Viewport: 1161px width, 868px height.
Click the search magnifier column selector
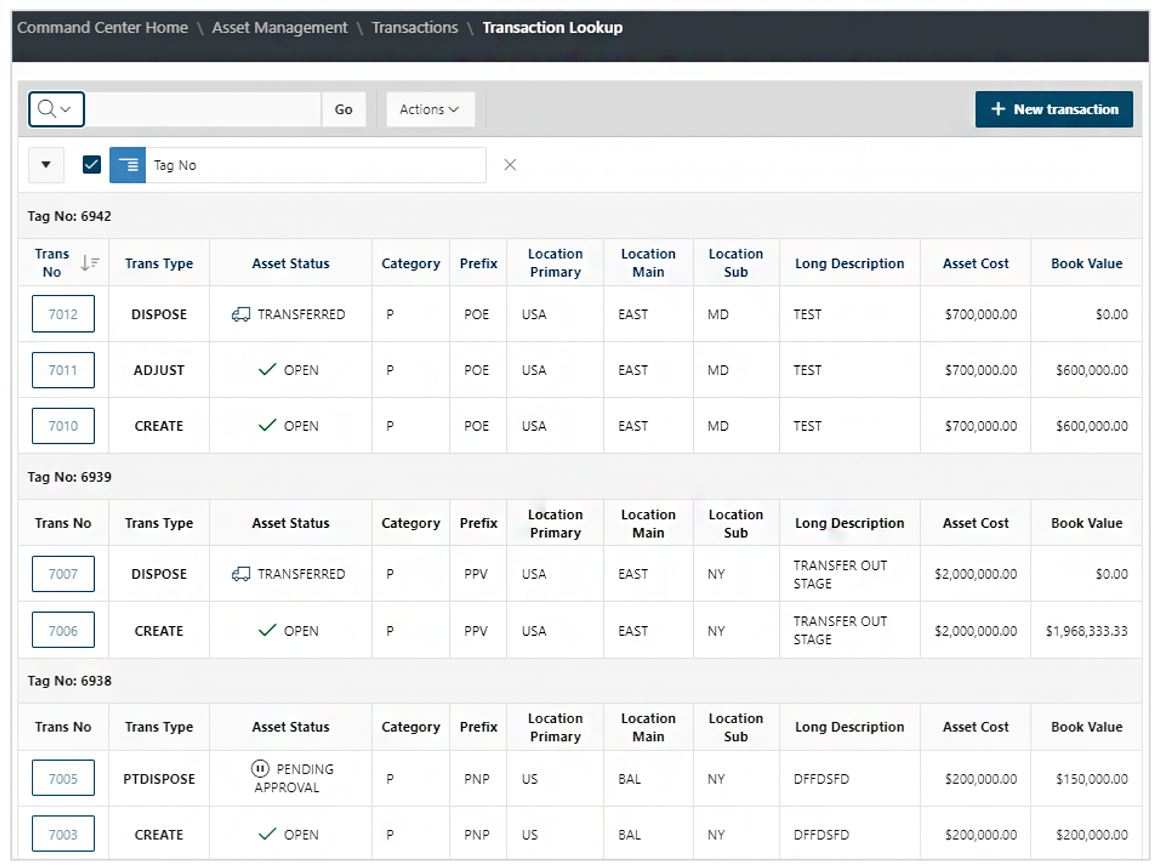click(x=56, y=109)
